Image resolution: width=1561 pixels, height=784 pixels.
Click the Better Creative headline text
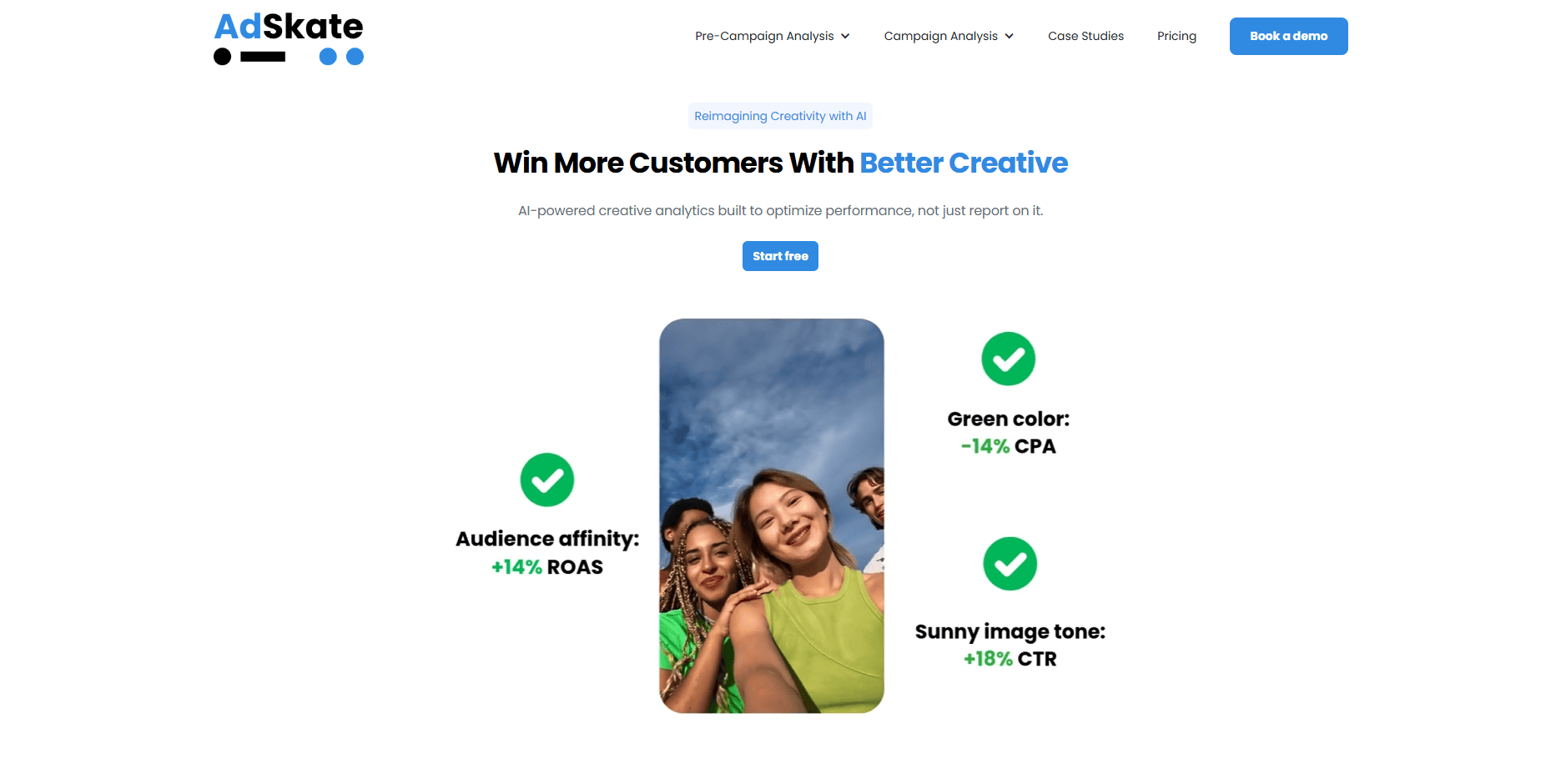(x=964, y=163)
